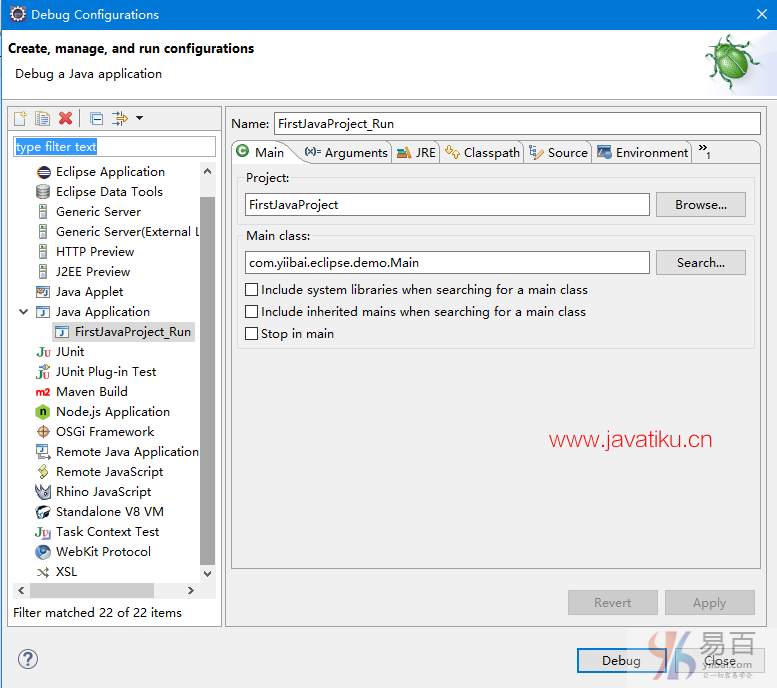
Task: Collapse the Java Application tree node
Action: 23,312
